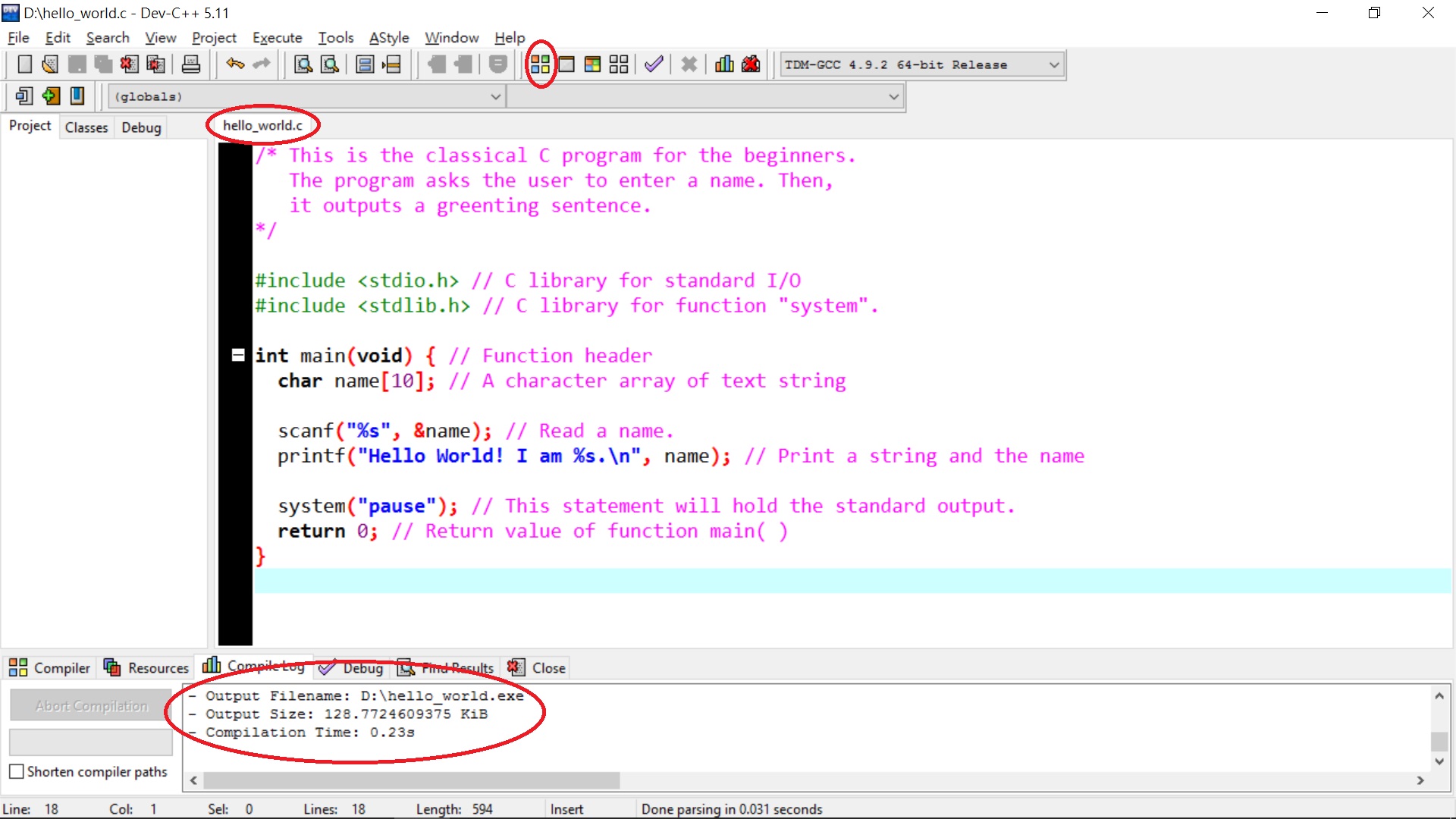Compile the program with the four-squares icon

pyautogui.click(x=540, y=64)
